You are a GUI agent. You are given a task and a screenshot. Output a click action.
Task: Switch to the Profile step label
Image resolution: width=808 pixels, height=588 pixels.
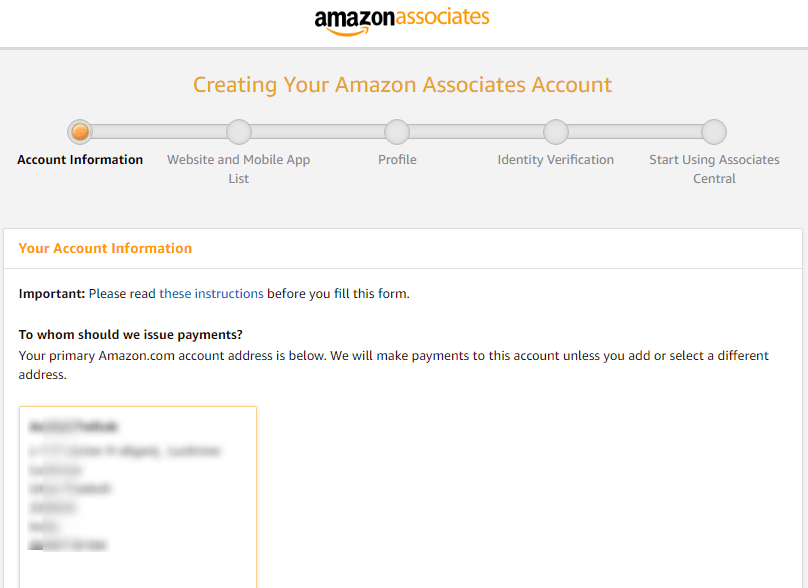(396, 159)
